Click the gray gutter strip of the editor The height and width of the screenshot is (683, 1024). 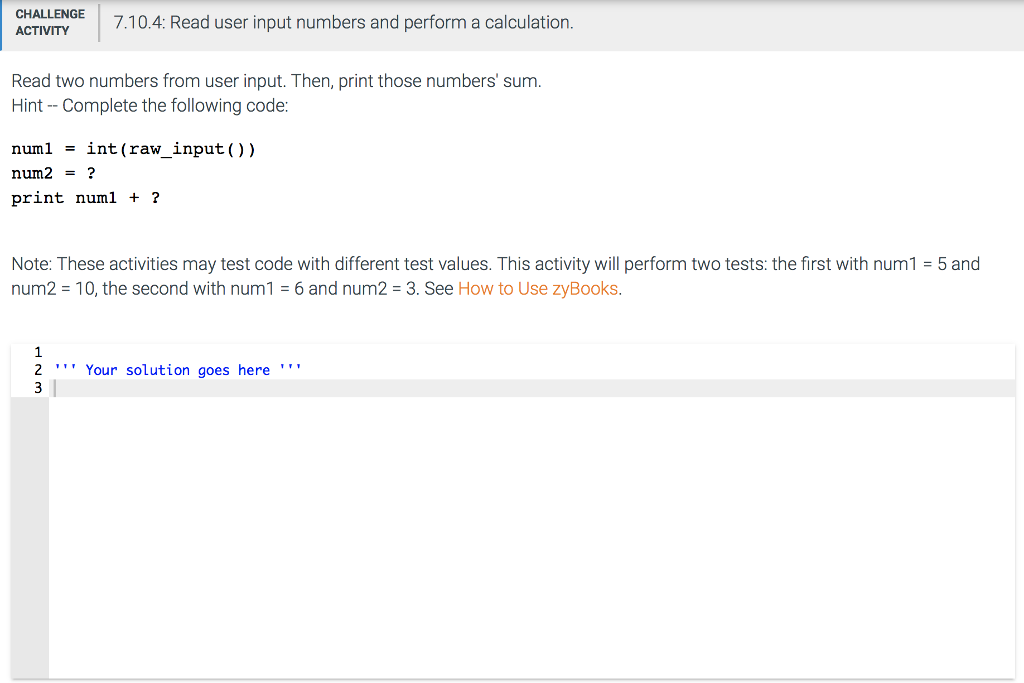pos(28,500)
